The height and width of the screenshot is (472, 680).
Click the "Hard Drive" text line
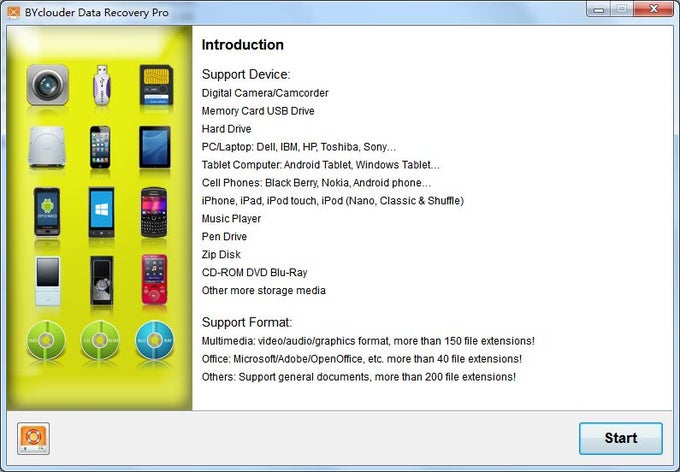226,129
